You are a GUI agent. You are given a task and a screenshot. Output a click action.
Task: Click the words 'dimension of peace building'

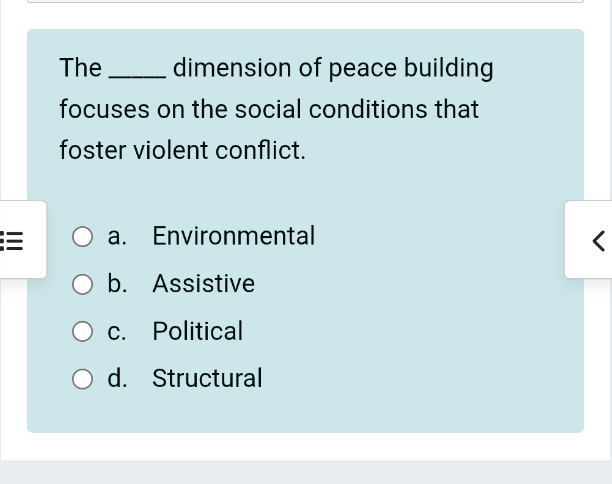333,68
